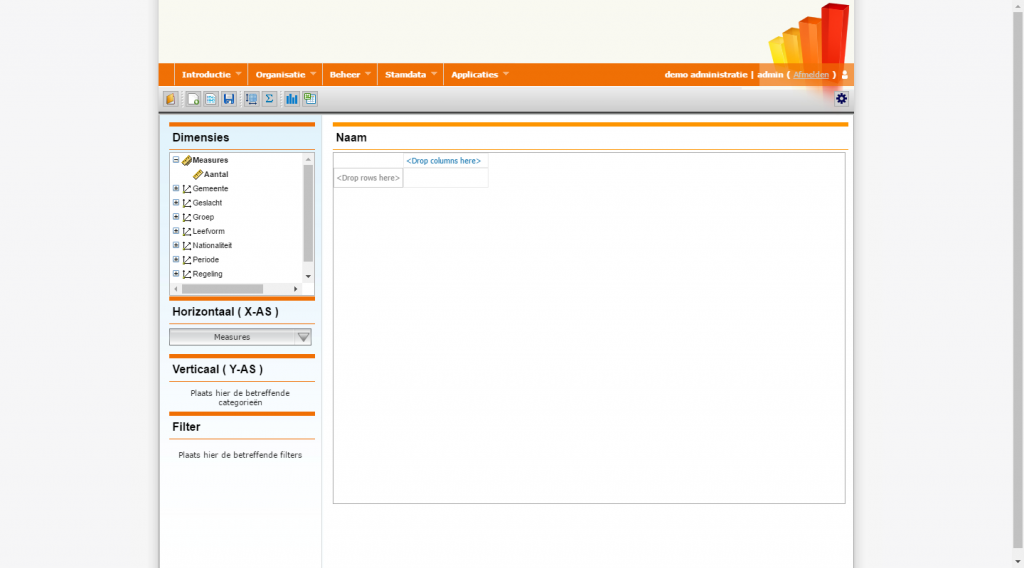Click the user profile icon beside Afmelden
This screenshot has width=1024, height=568.
click(845, 75)
